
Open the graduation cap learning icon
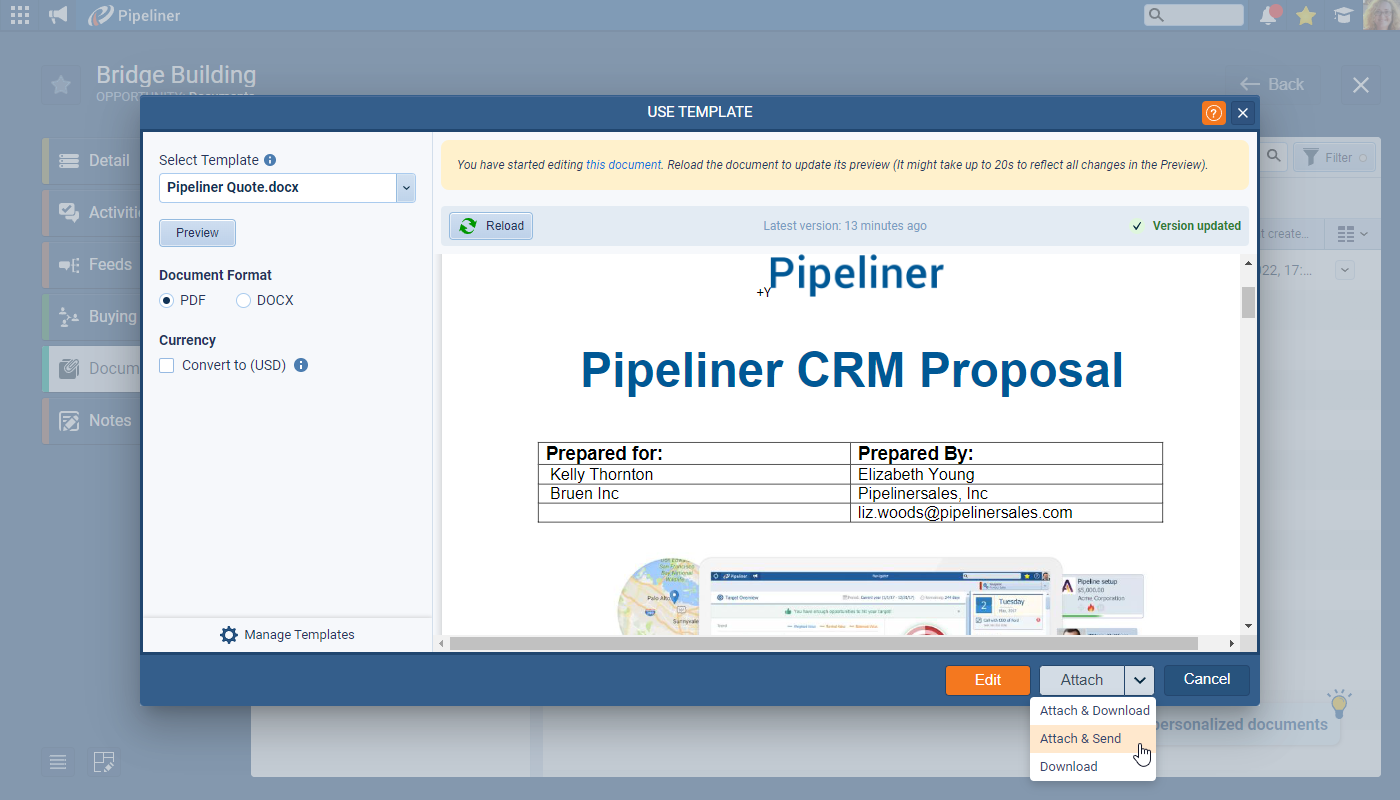pyautogui.click(x=1343, y=15)
